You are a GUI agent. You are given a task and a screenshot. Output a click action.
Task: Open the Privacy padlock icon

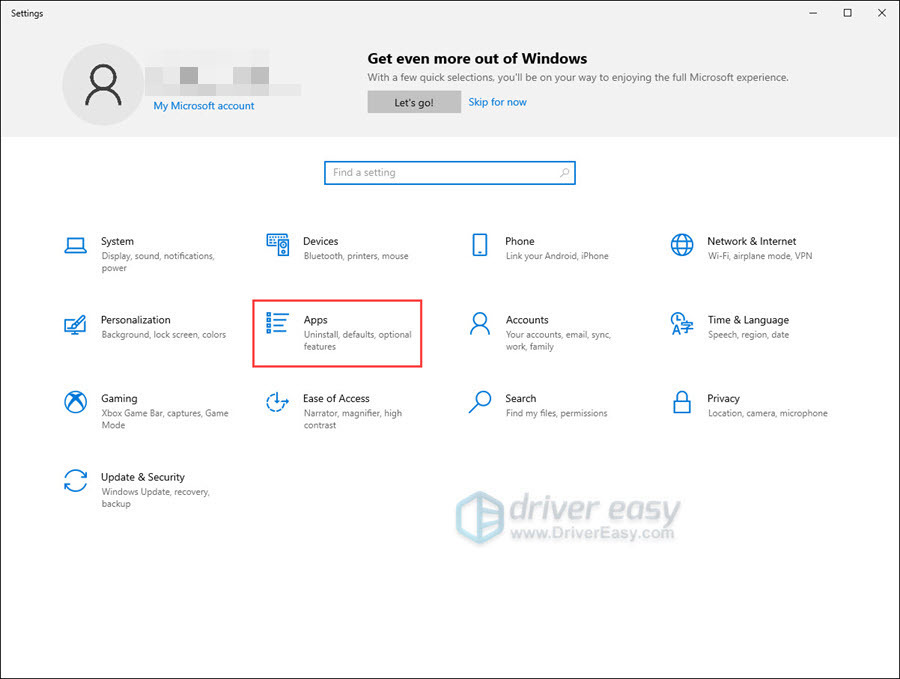pyautogui.click(x=682, y=402)
